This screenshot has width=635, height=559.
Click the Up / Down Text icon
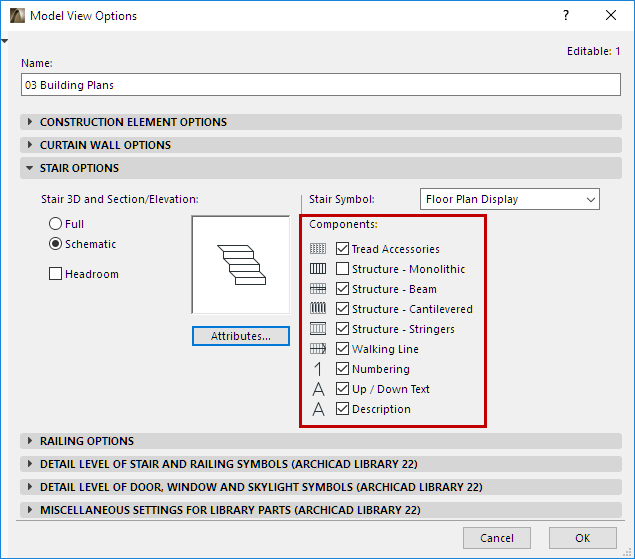point(318,389)
